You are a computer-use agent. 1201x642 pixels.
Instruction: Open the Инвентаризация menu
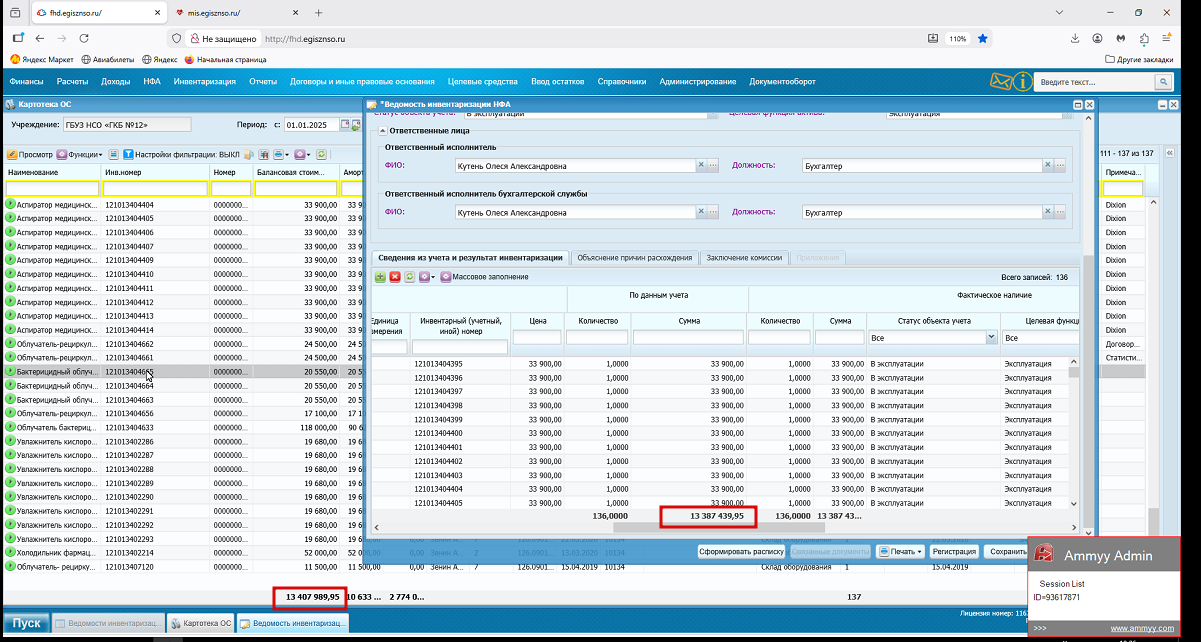[204, 81]
